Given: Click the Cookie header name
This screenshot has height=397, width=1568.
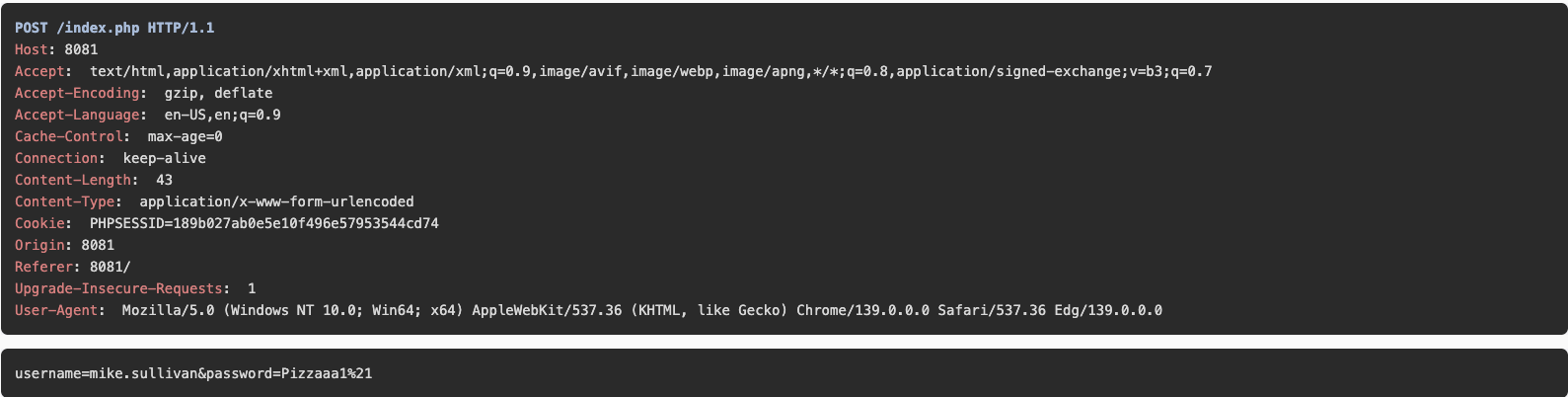Looking at the screenshot, I should [x=39, y=223].
